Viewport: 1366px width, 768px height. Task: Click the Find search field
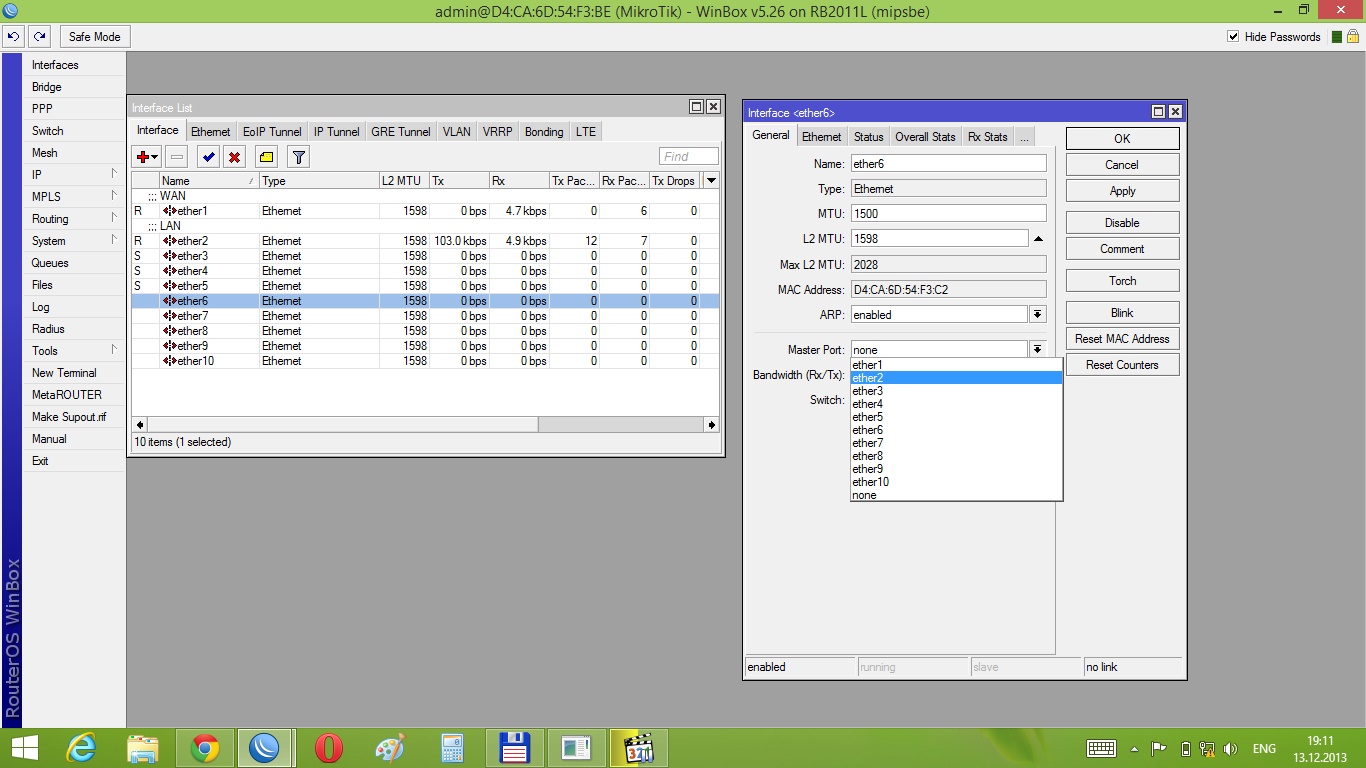point(688,156)
